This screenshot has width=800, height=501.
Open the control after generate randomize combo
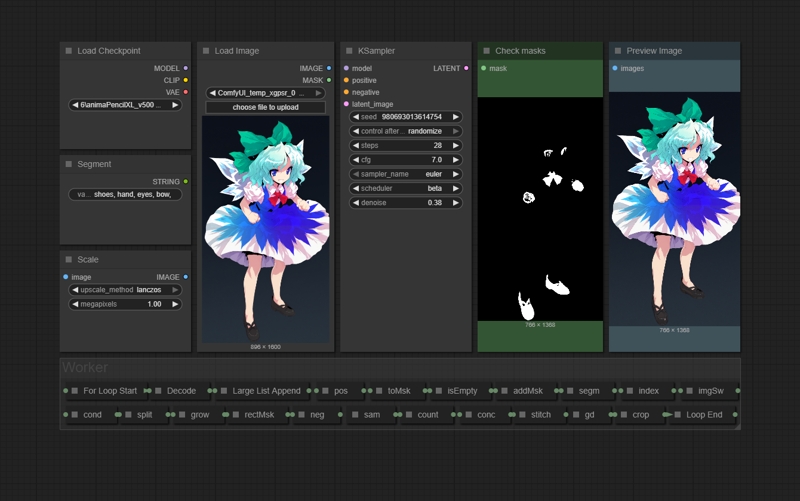tap(406, 131)
